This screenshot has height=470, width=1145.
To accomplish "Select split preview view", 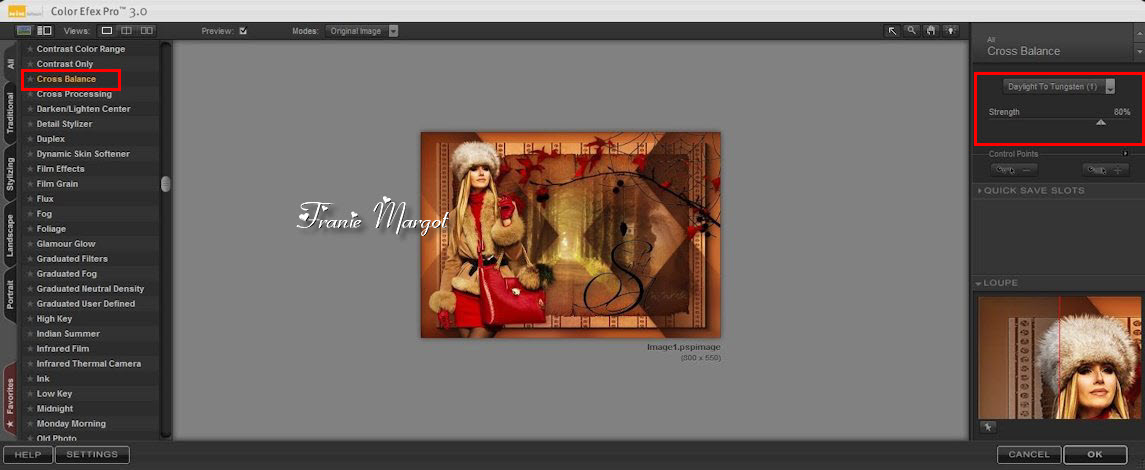I will tap(127, 31).
